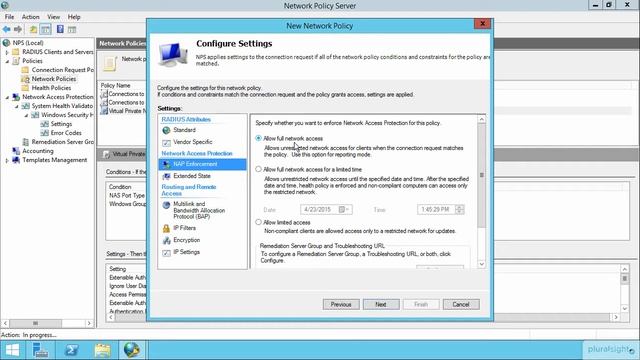The height and width of the screenshot is (360, 640).
Task: Click the Cancel button
Action: [461, 304]
